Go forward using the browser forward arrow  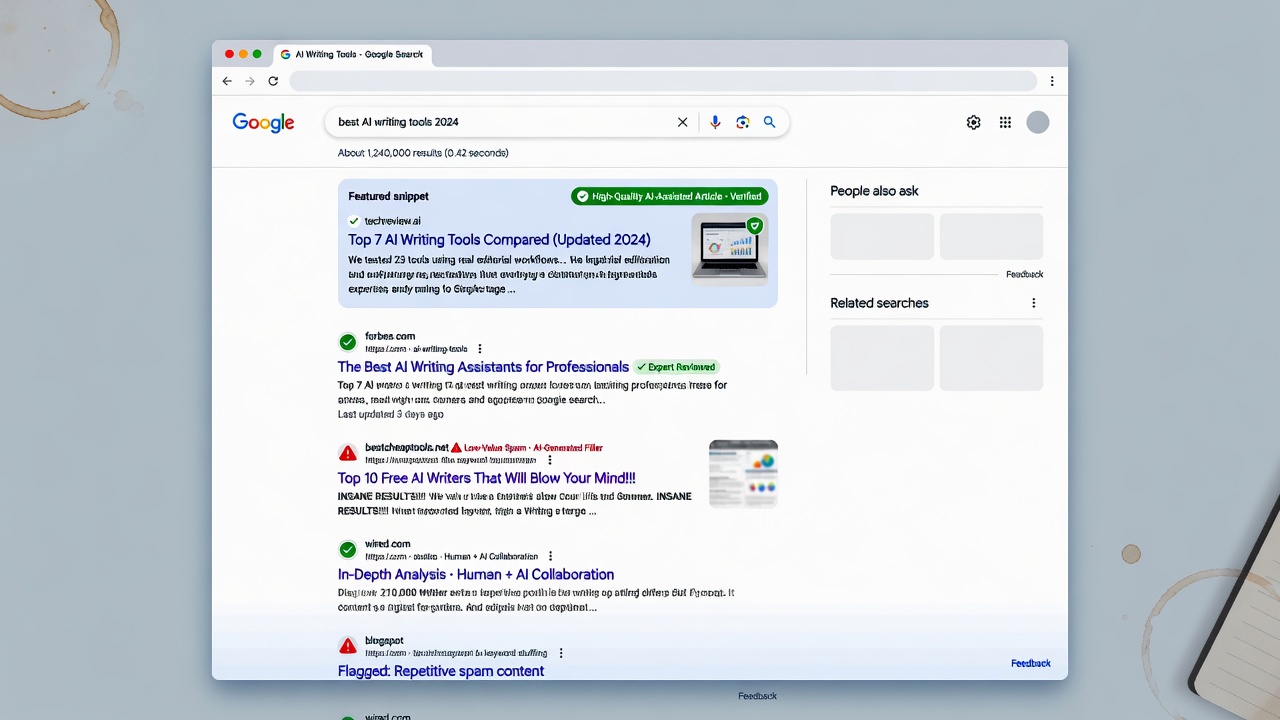[x=250, y=81]
